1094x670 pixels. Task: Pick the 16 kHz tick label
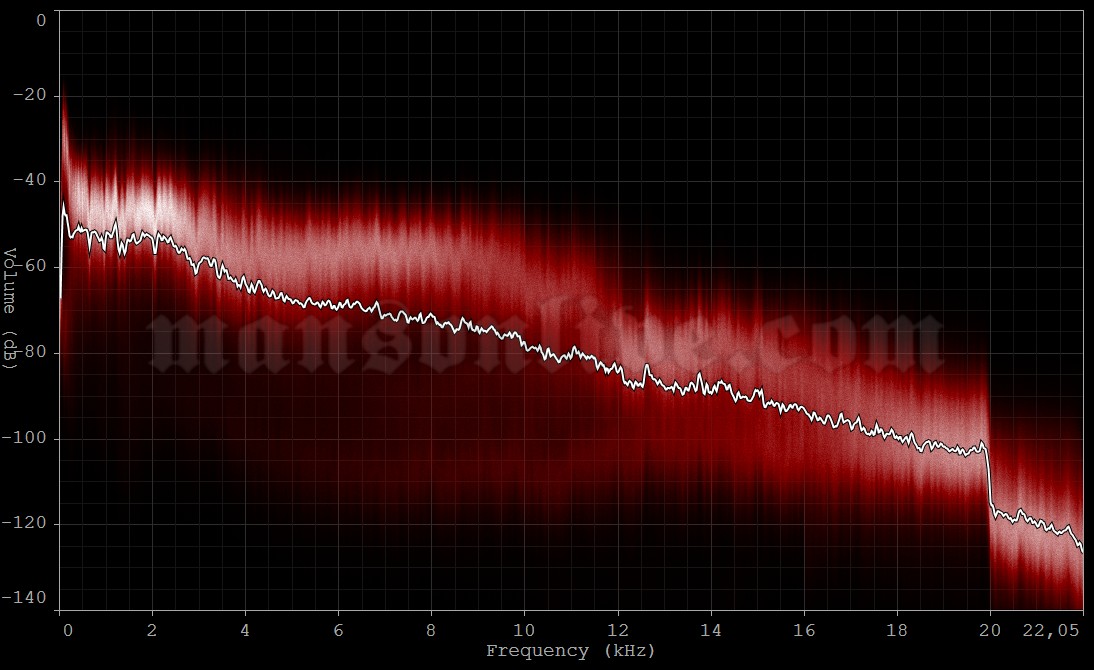coord(803,631)
